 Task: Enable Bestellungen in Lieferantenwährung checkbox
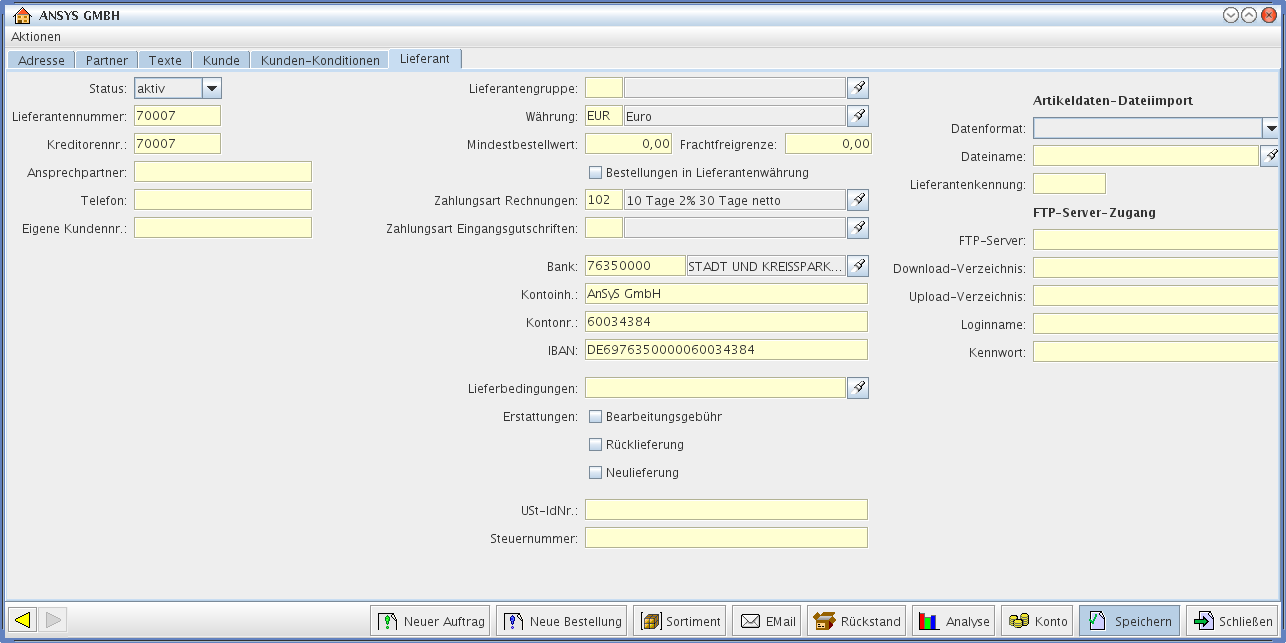pyautogui.click(x=596, y=172)
